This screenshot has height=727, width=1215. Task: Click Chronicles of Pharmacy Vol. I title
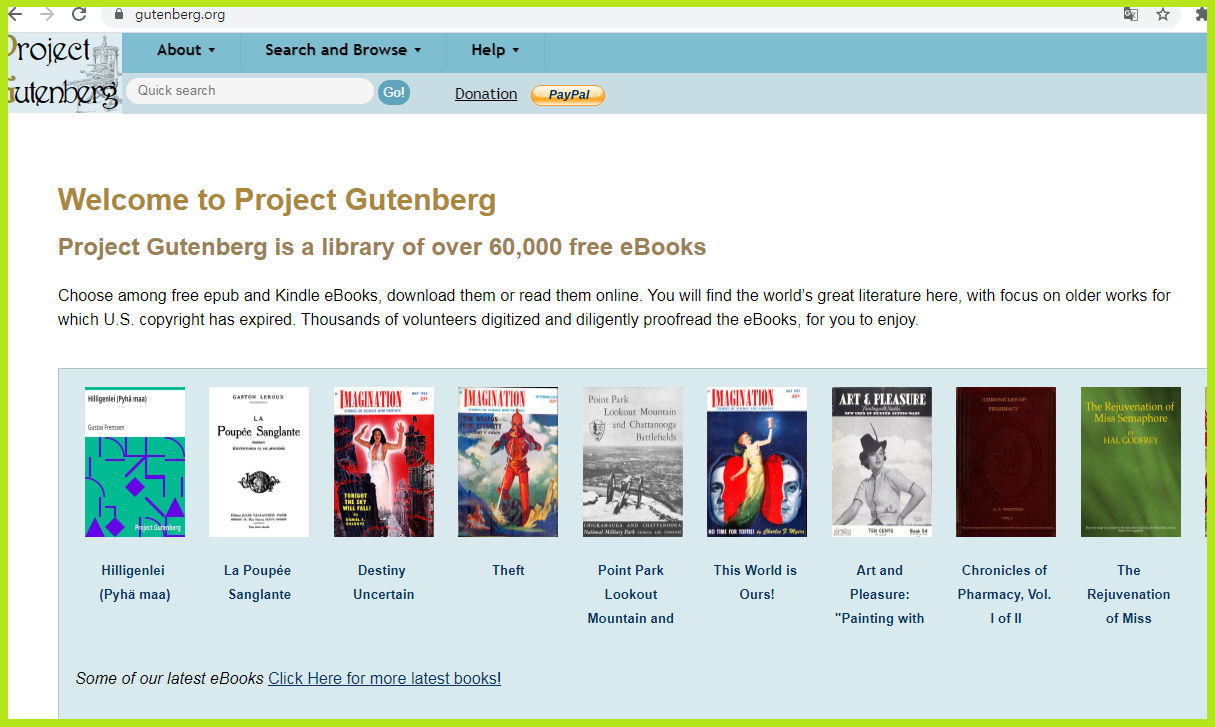[x=1004, y=594]
